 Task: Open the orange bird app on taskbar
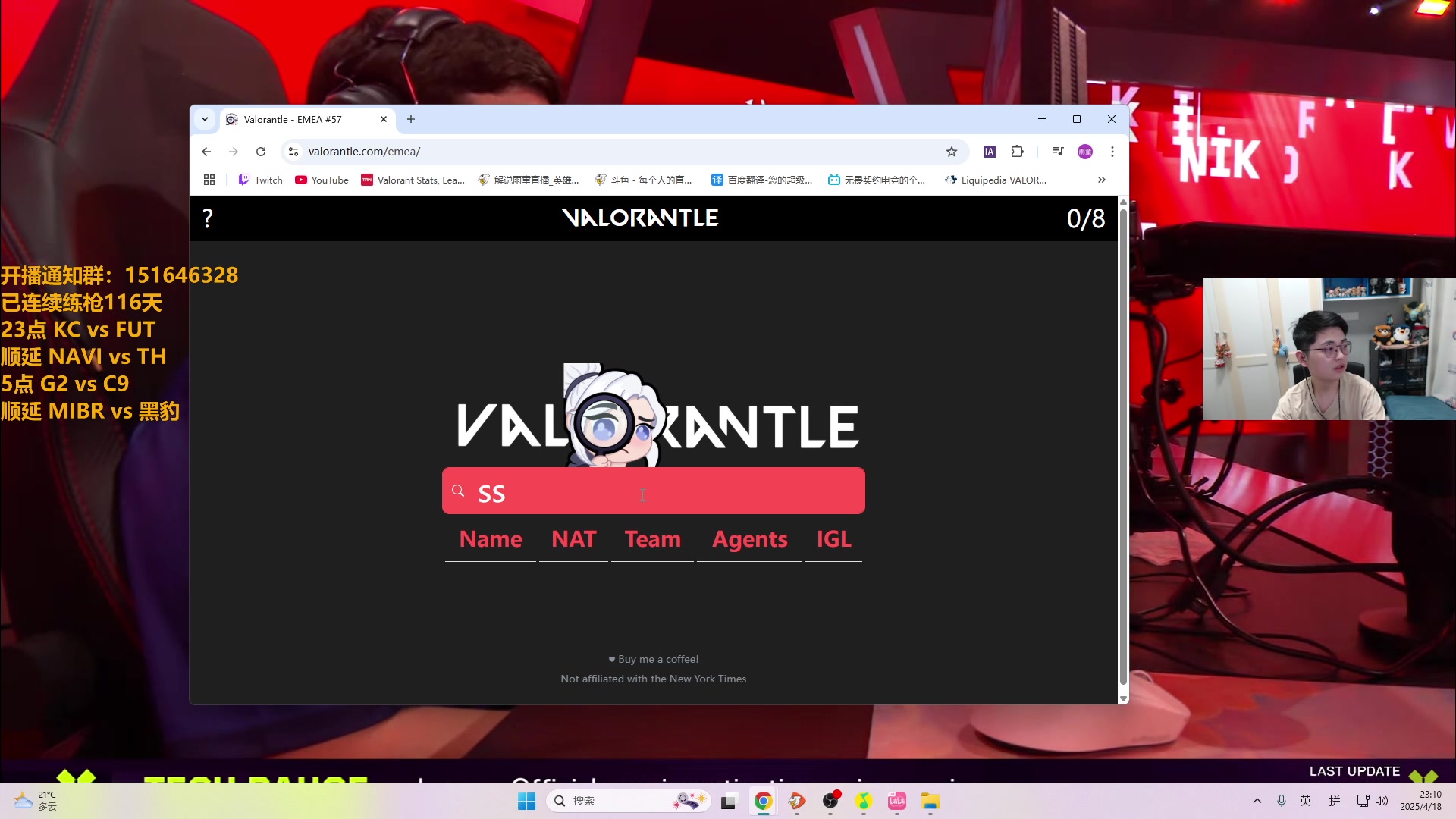click(x=797, y=801)
